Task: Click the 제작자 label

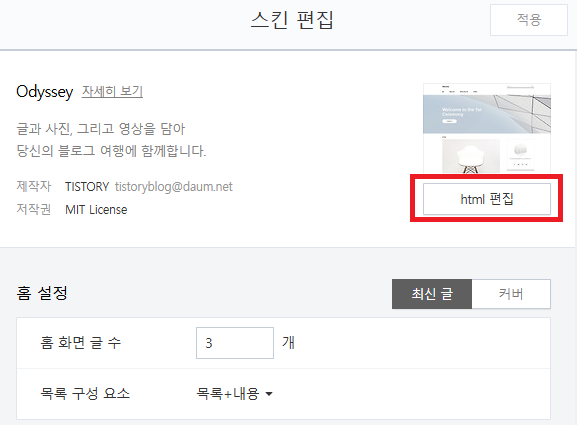Action: point(33,186)
